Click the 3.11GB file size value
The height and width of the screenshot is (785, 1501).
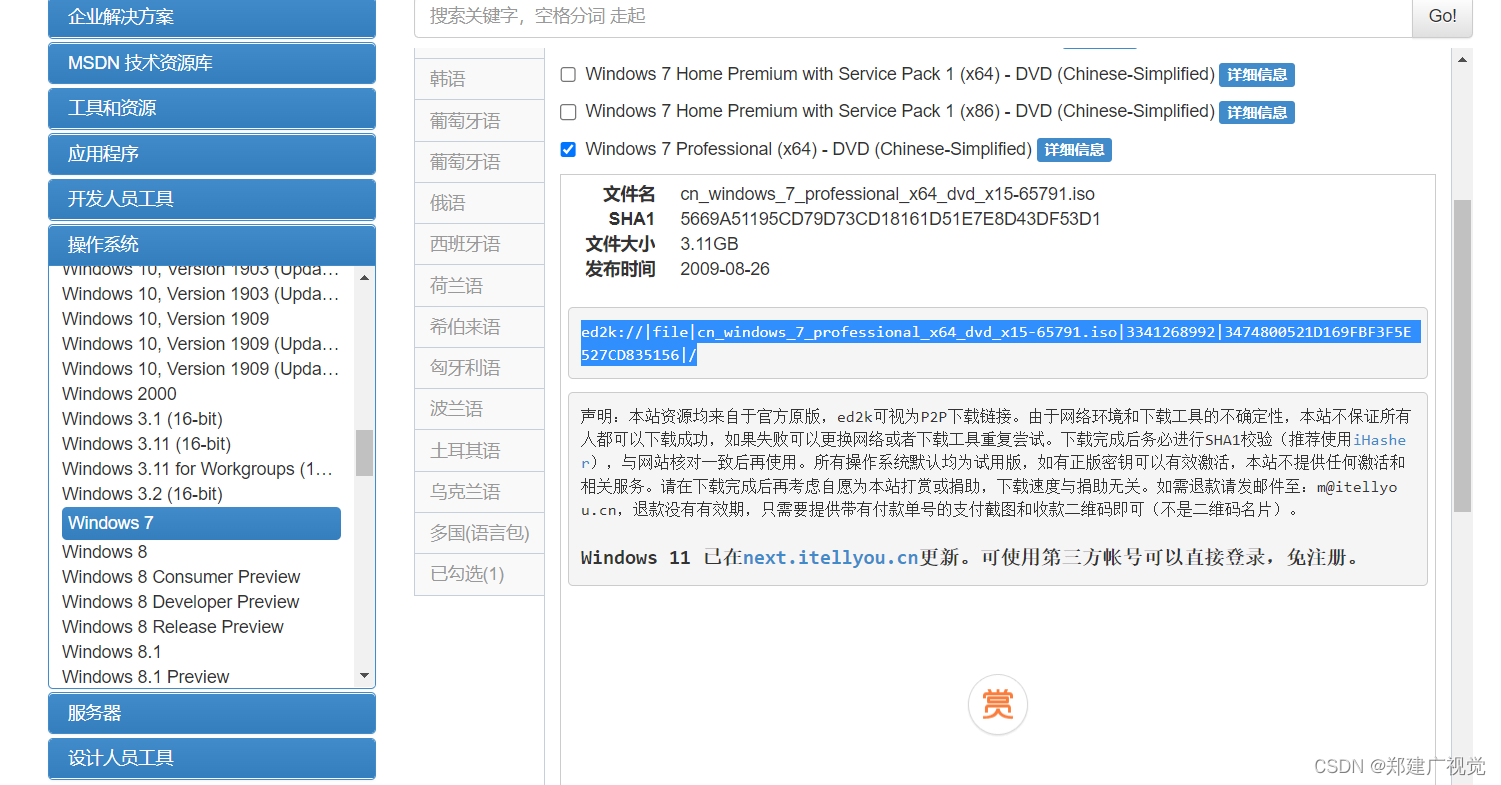pyautogui.click(x=709, y=244)
